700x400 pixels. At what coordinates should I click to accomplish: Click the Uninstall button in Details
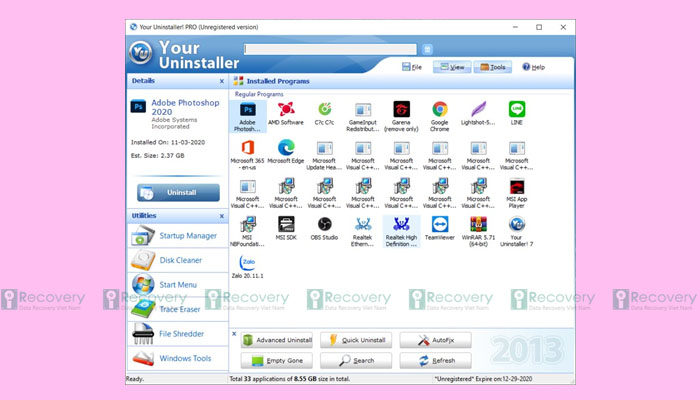click(178, 192)
